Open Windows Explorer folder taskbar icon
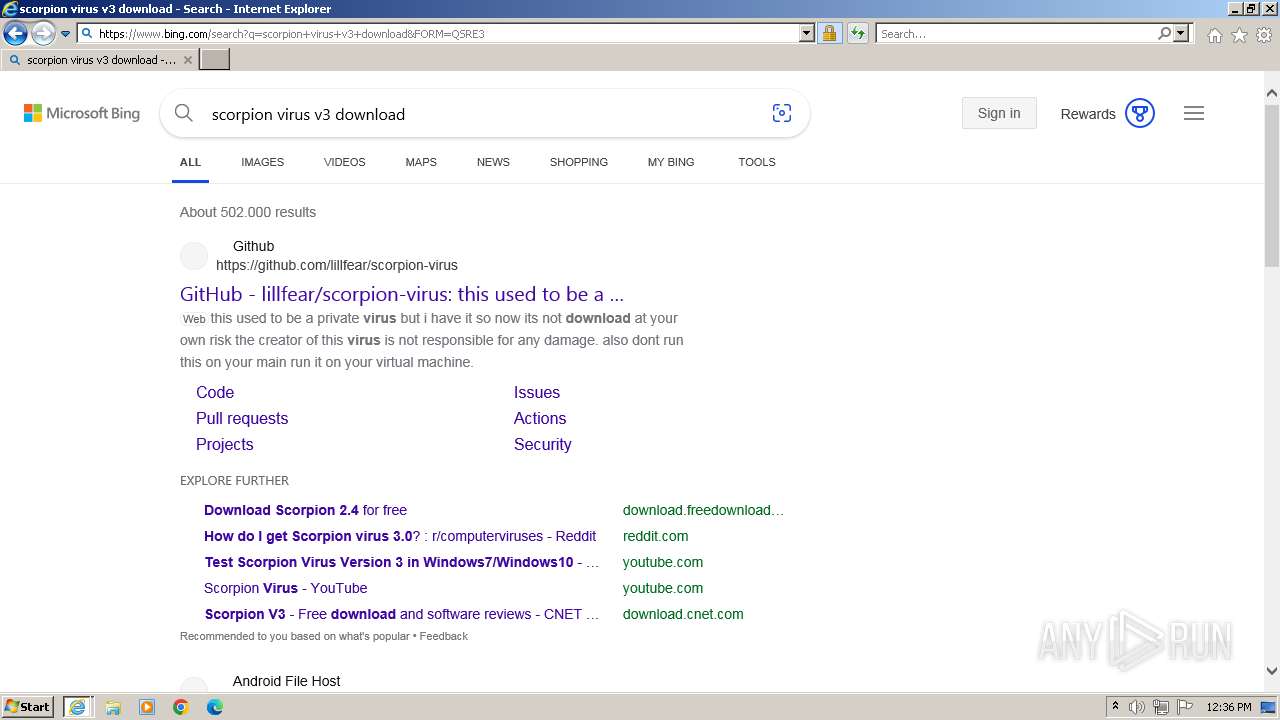Screen dimensions: 1280x720 pyautogui.click(x=112, y=707)
